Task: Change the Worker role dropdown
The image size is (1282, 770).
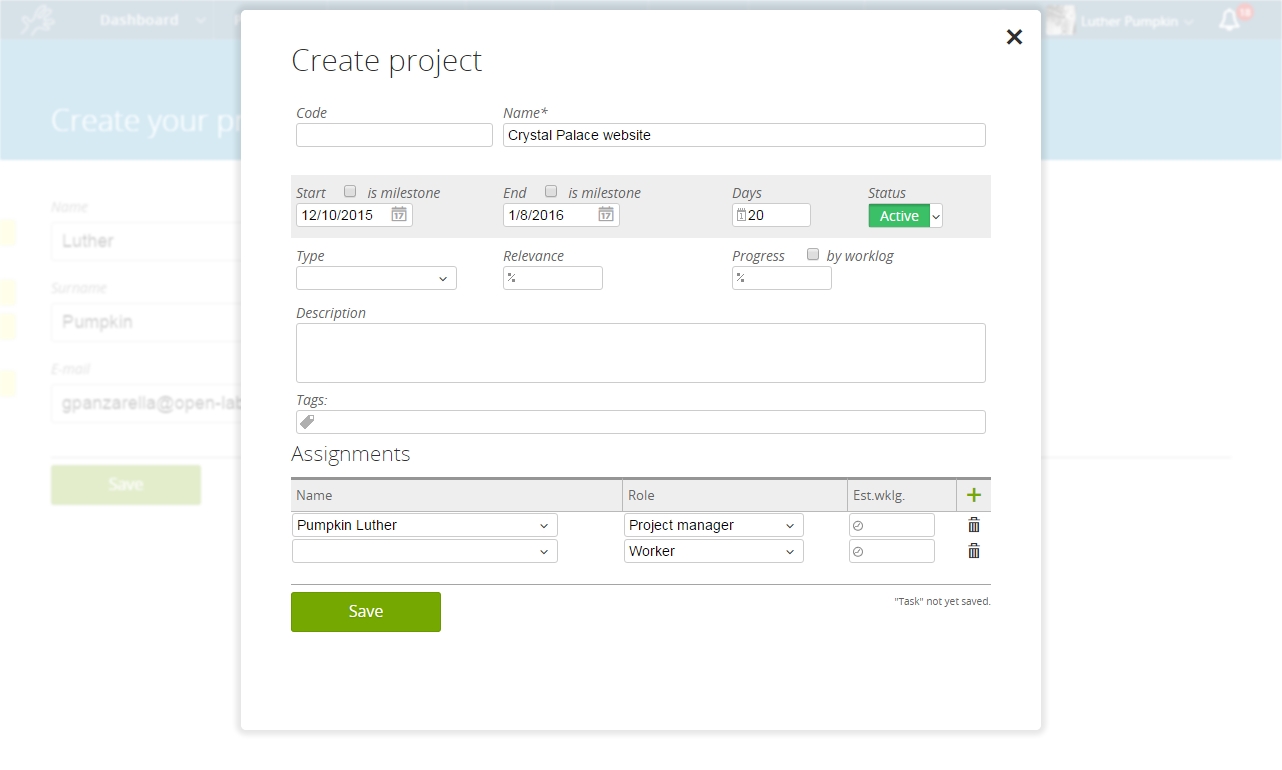Action: point(714,551)
